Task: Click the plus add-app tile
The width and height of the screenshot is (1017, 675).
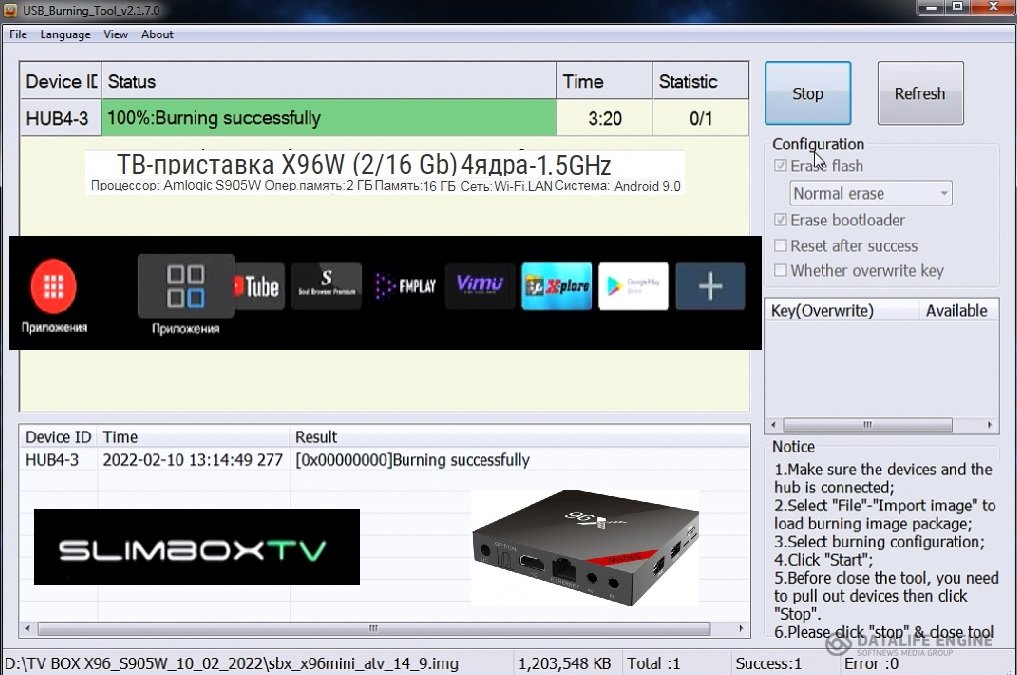Action: pos(710,286)
